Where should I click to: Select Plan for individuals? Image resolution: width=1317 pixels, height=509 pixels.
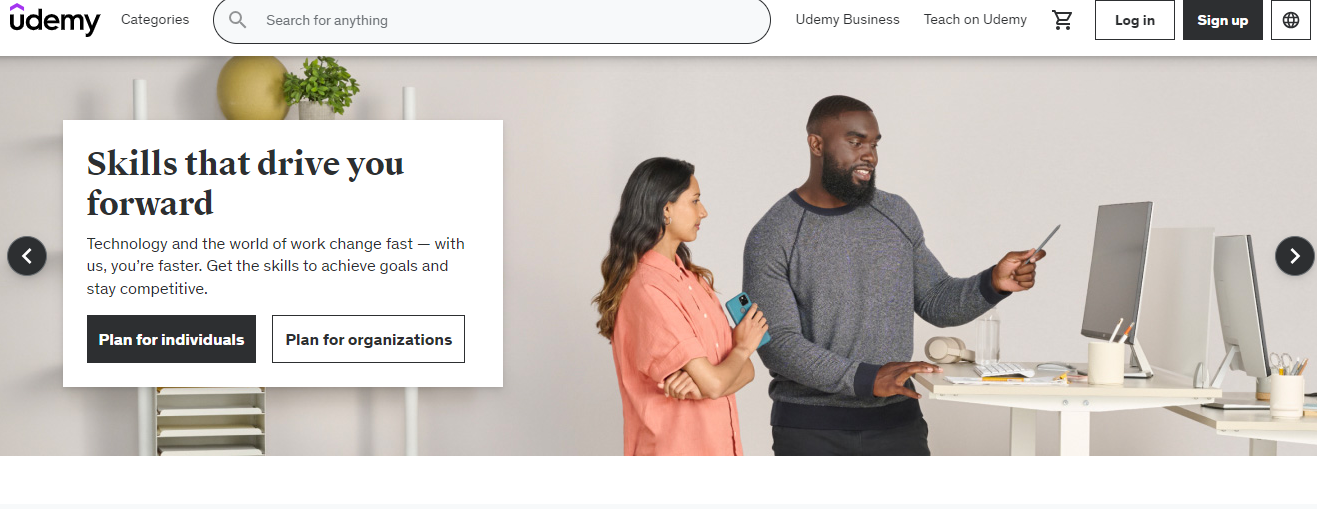coord(171,339)
